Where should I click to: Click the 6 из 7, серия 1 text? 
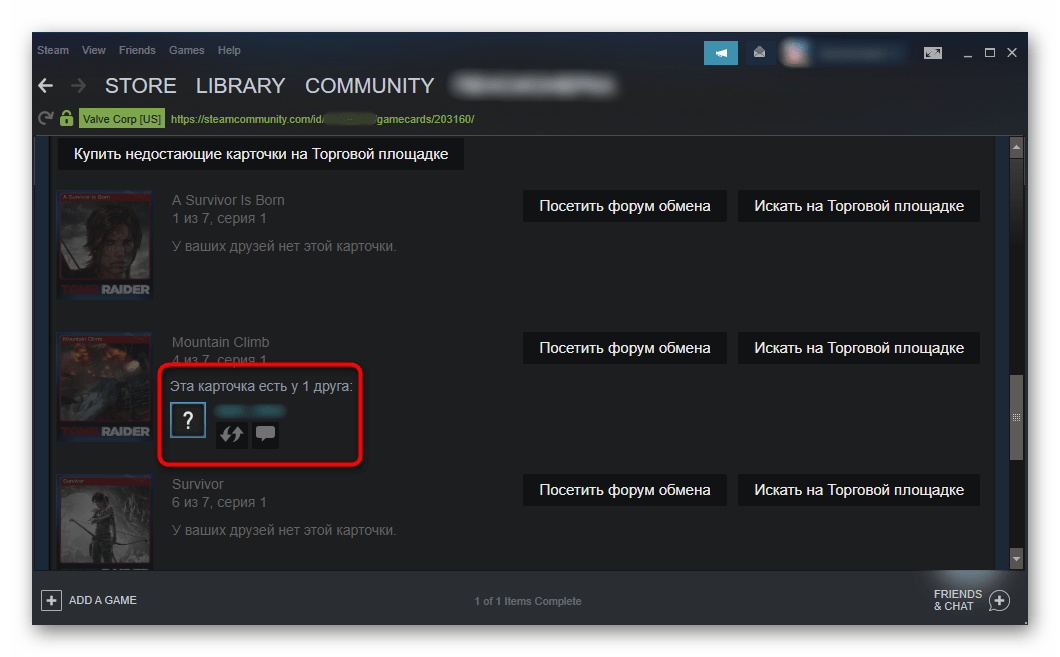[219, 502]
